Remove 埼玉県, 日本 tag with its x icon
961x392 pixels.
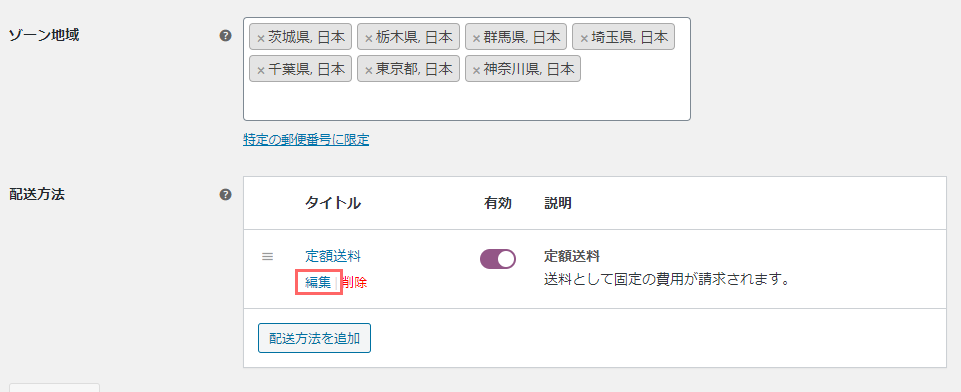(x=584, y=38)
